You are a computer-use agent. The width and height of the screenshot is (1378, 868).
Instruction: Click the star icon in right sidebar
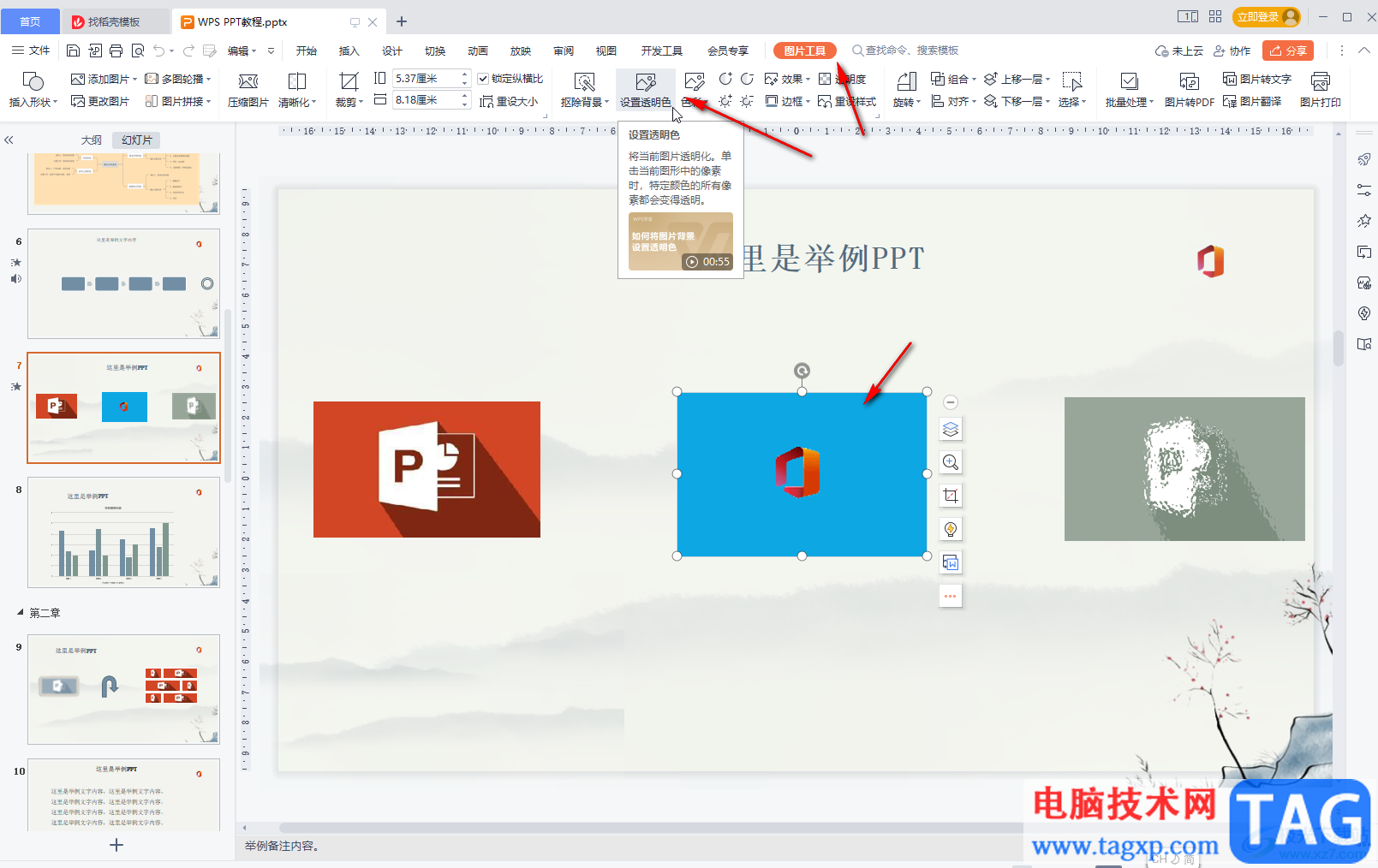point(1364,221)
